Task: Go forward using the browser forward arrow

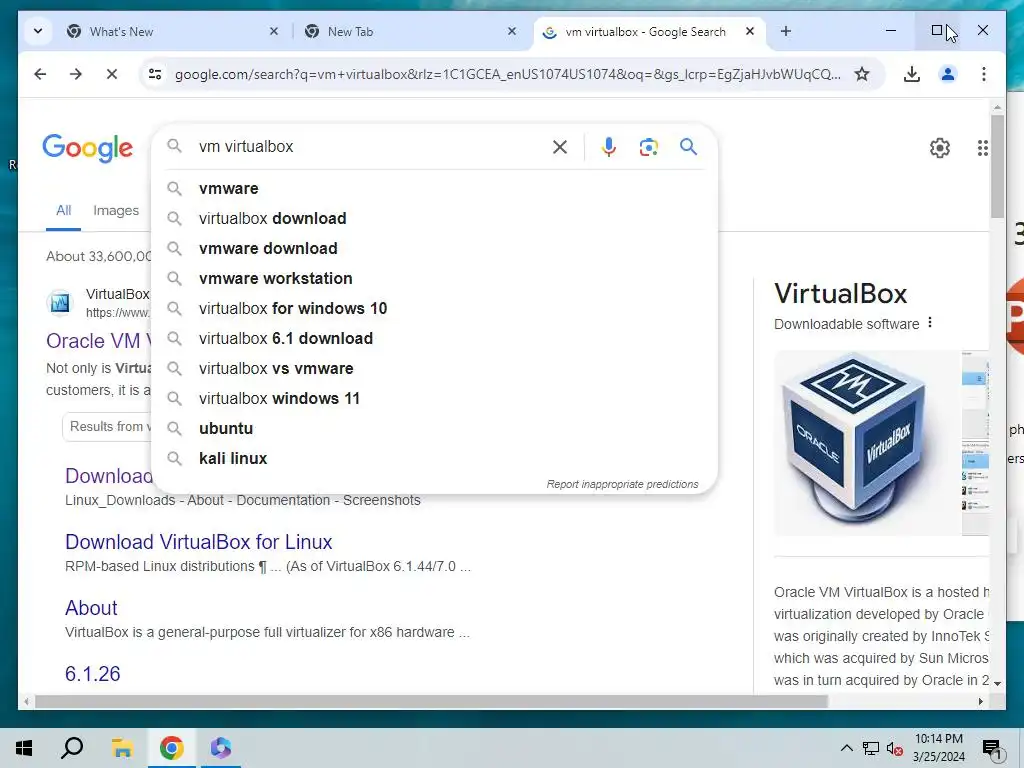Action: (x=76, y=74)
